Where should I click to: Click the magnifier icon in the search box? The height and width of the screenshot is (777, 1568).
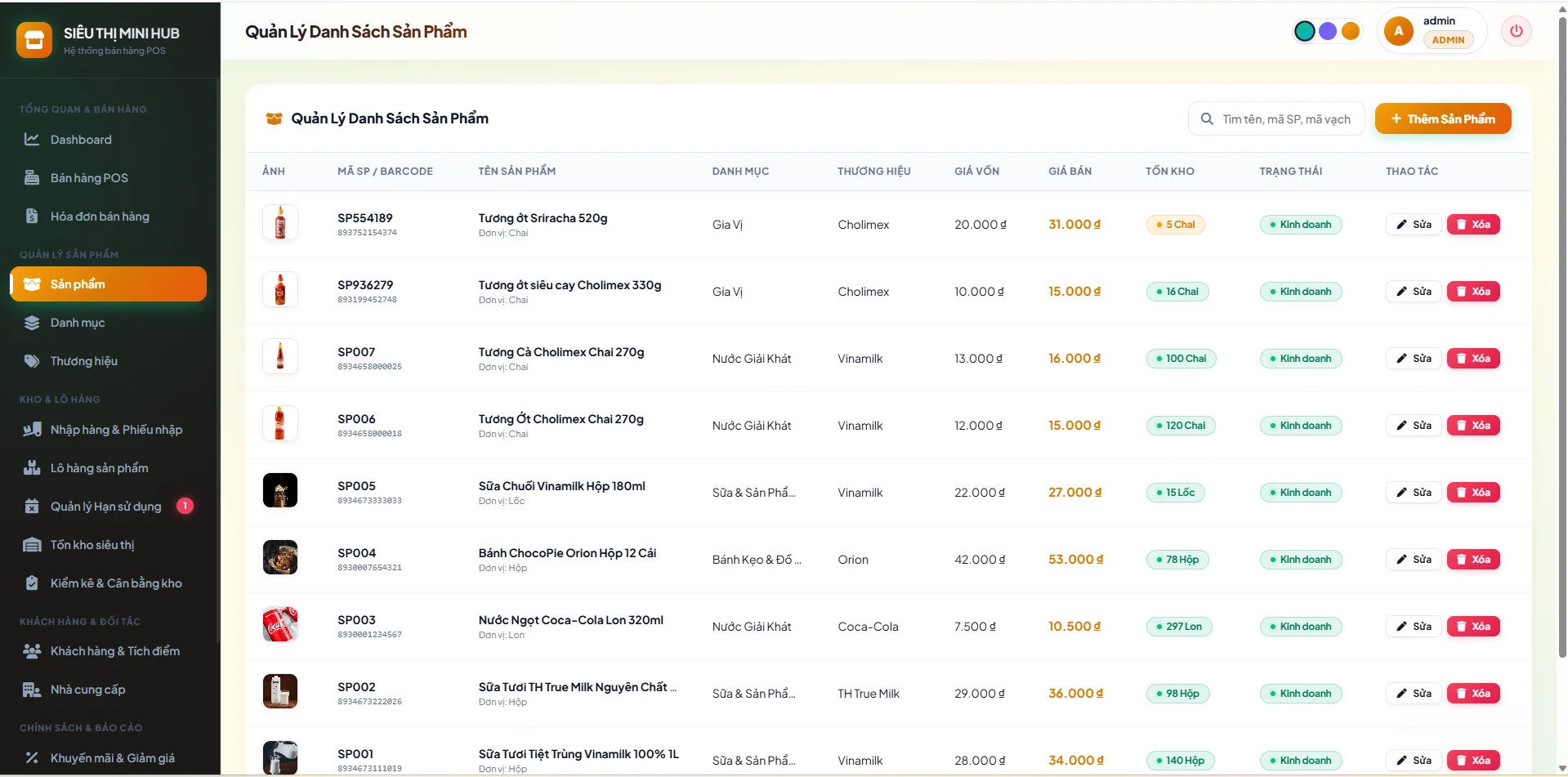pos(1207,119)
